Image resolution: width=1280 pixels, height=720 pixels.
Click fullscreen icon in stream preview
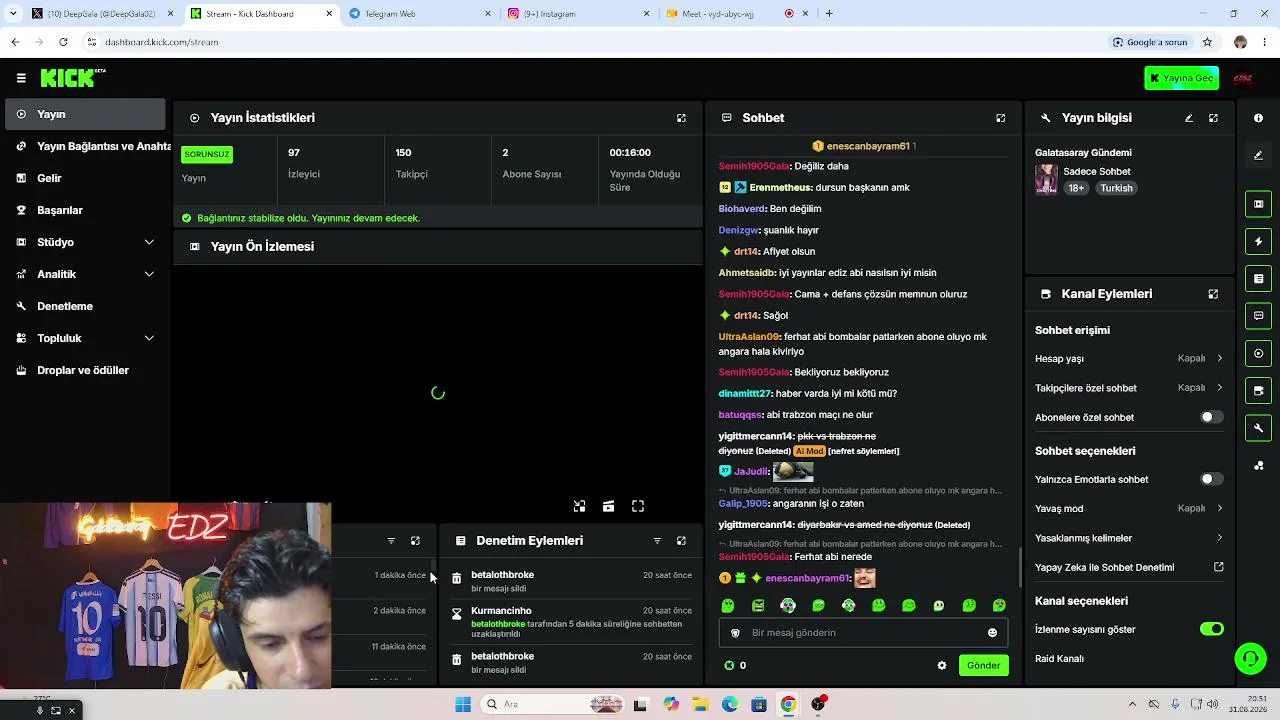click(638, 506)
